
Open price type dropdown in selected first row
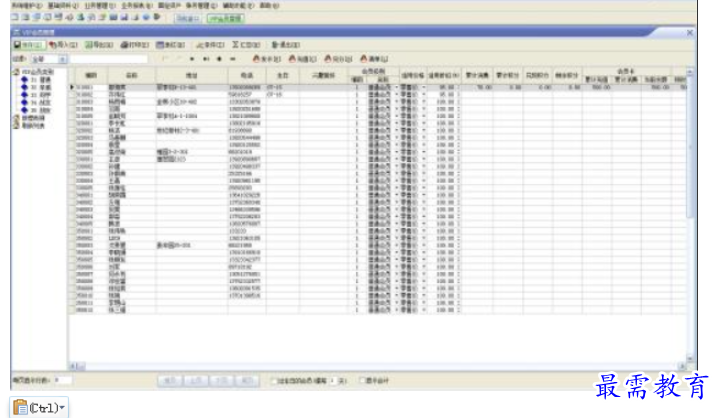pyautogui.click(x=424, y=87)
